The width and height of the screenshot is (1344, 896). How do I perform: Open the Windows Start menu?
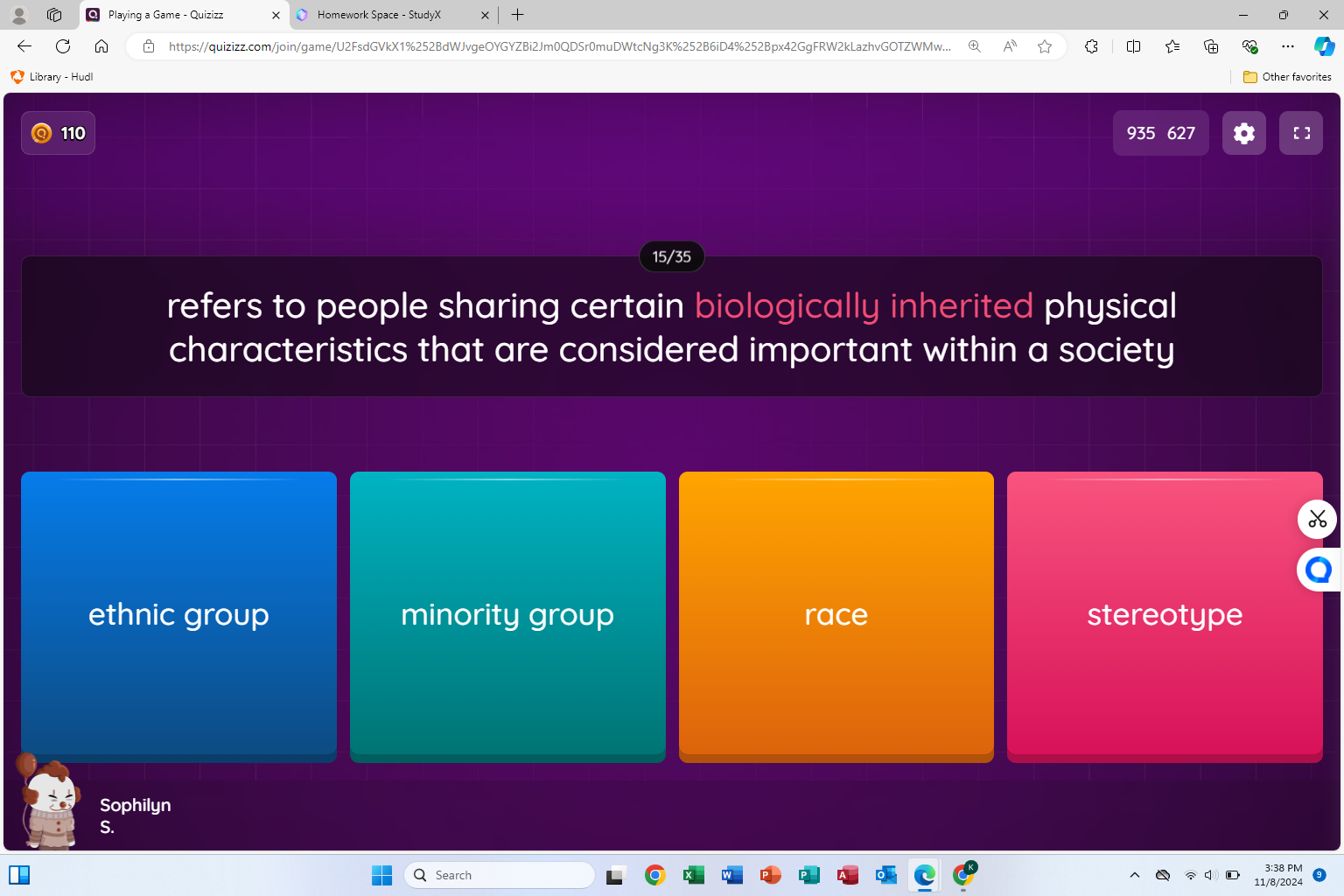[x=381, y=875]
